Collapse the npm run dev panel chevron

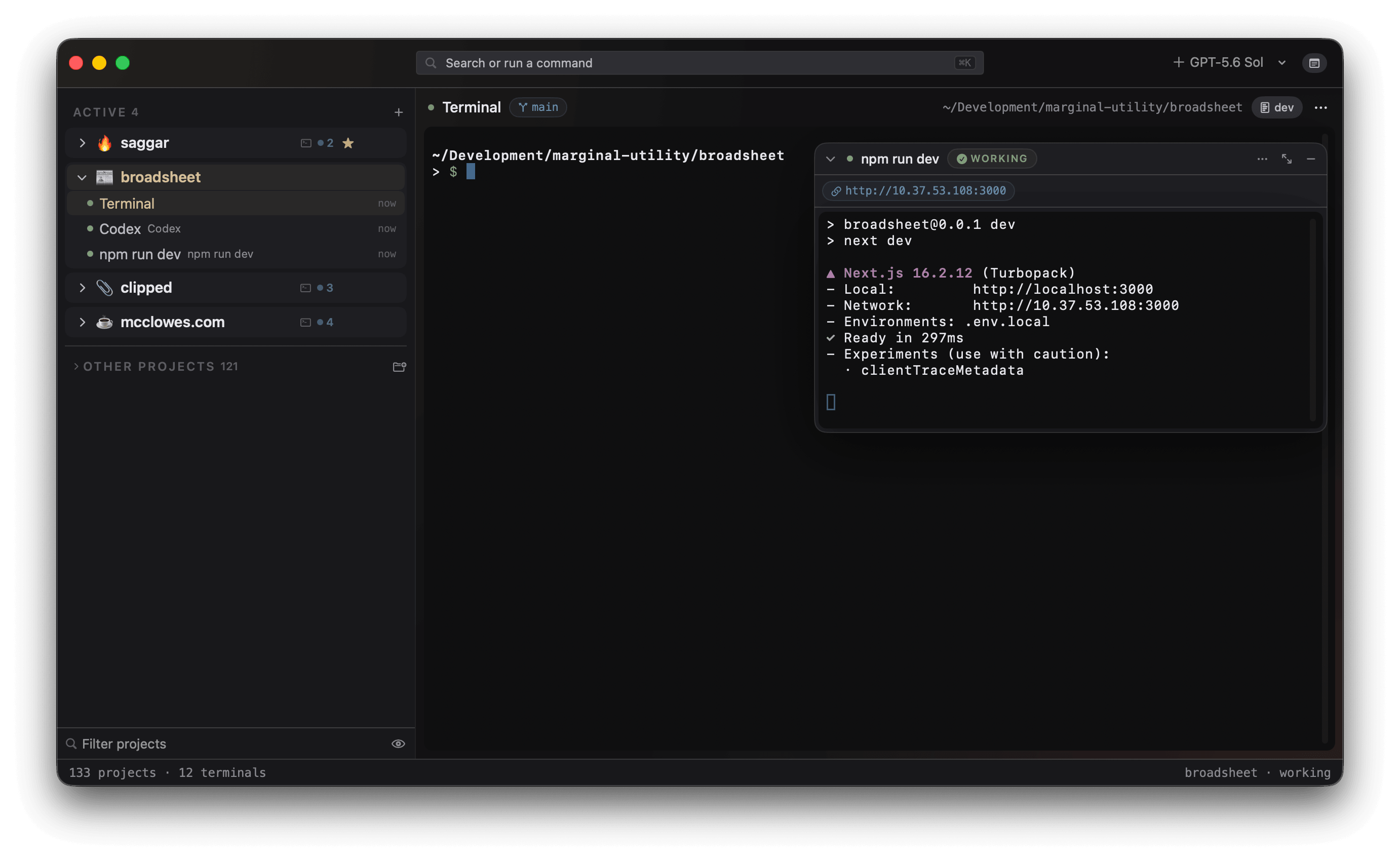tap(830, 159)
